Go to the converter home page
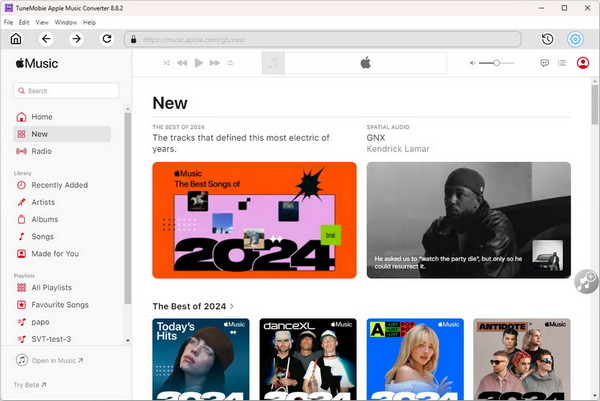The image size is (600, 401). (16, 39)
